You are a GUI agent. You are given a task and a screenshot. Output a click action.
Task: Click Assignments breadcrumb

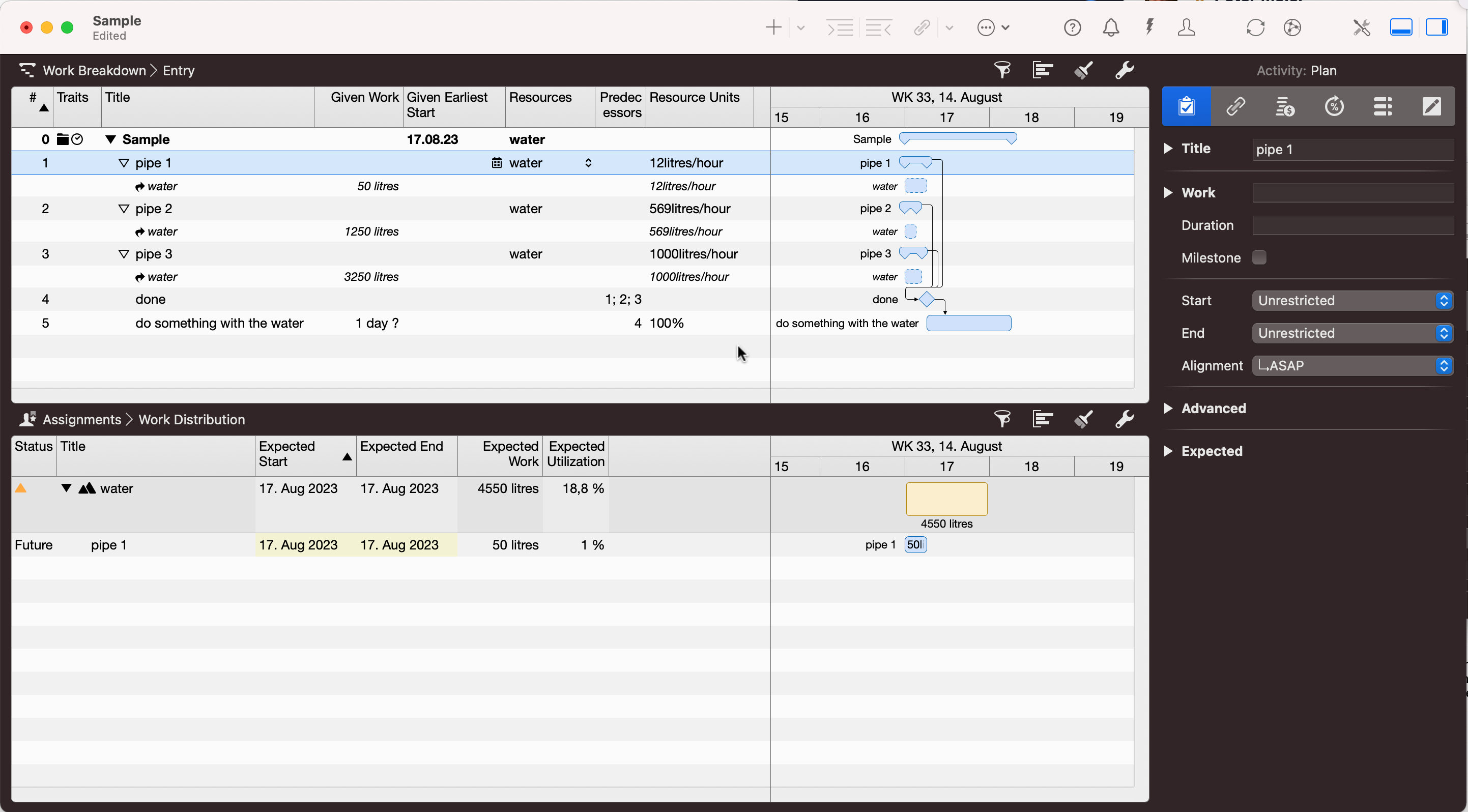81,419
